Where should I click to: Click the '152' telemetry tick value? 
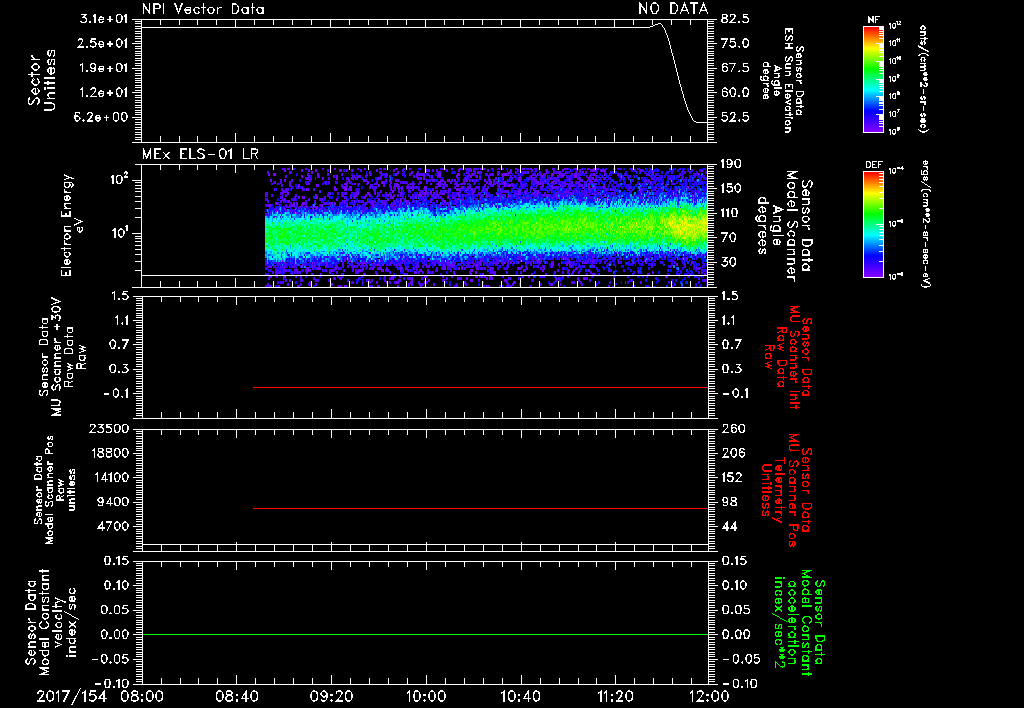(x=732, y=477)
